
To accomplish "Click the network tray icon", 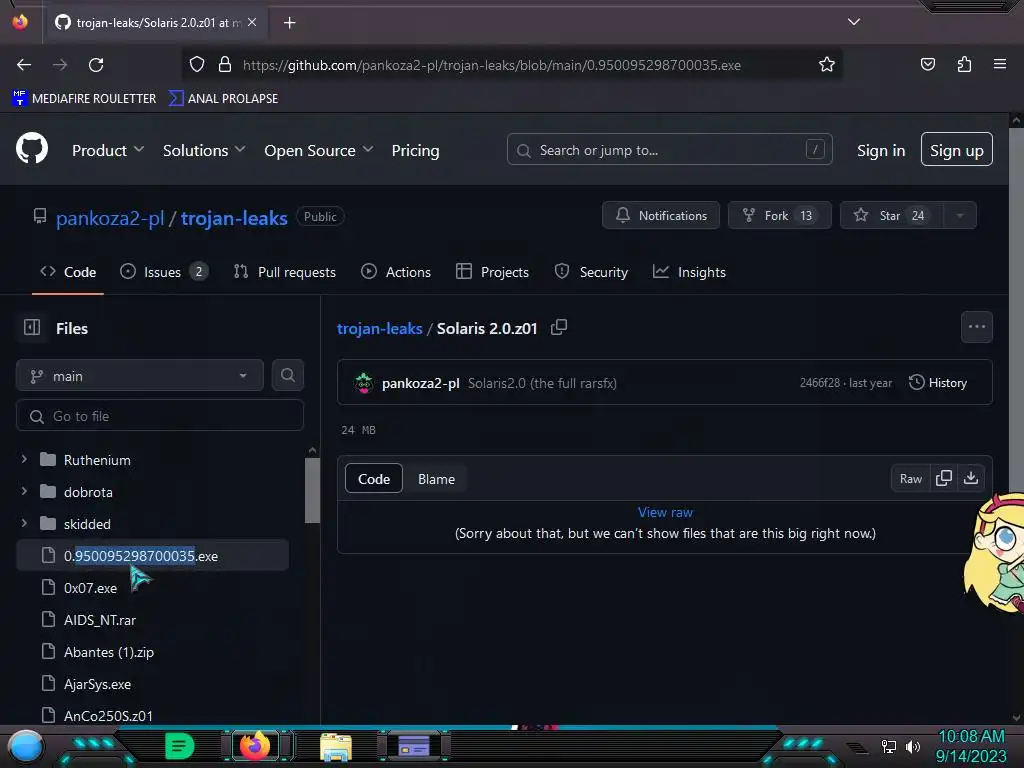I will 888,746.
